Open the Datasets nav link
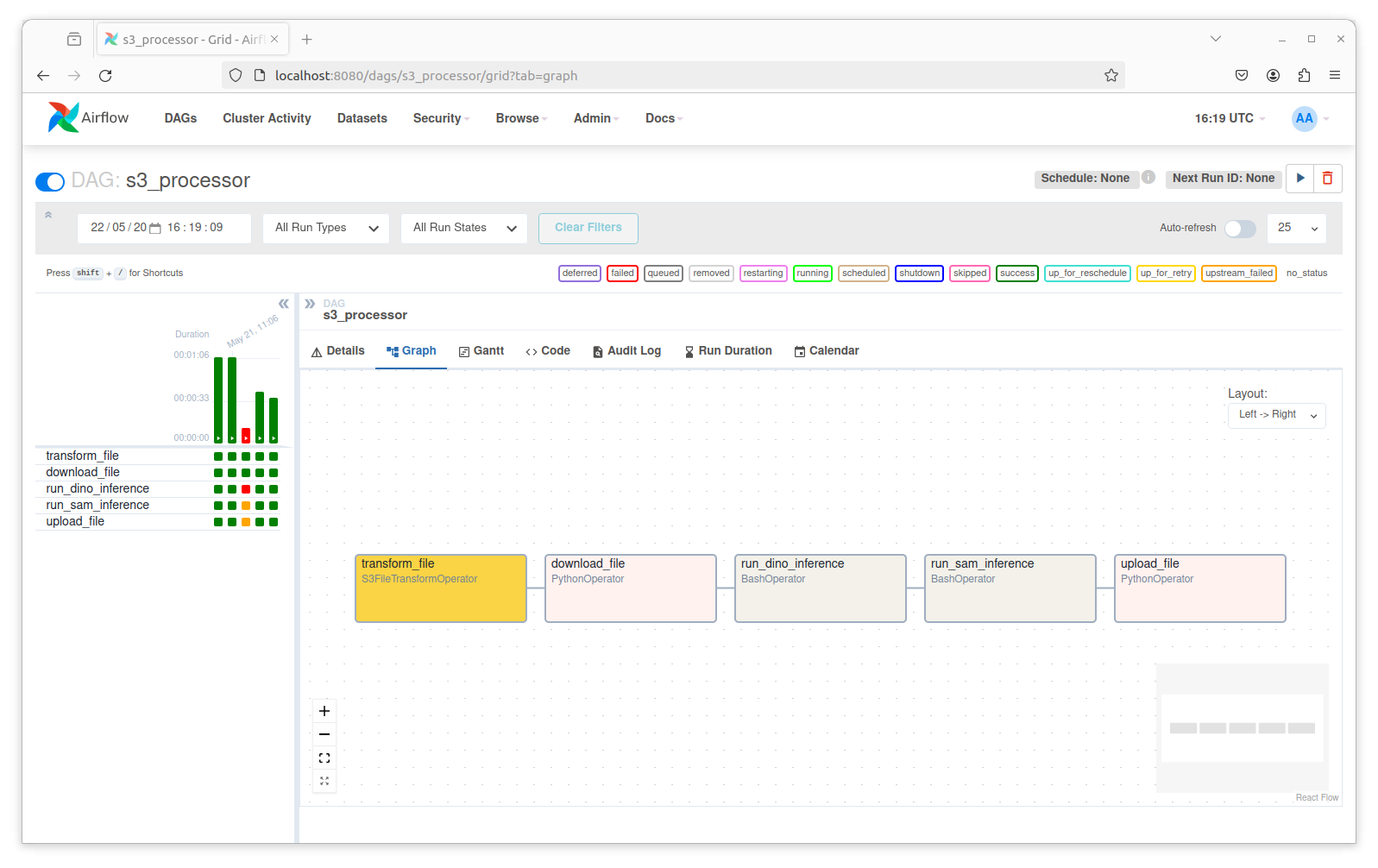1378x868 pixels. (362, 118)
